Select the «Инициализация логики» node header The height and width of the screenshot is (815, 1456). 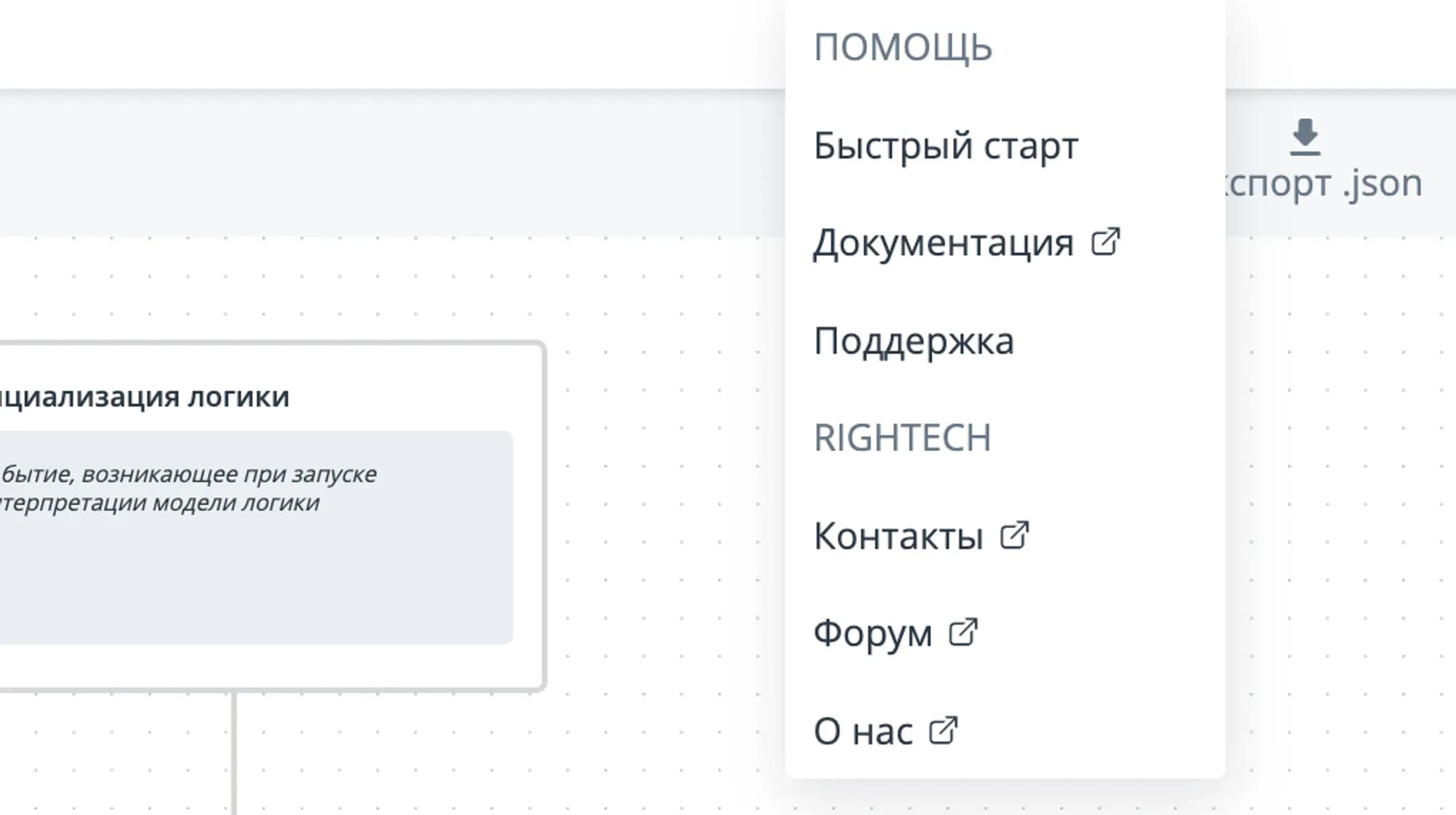tap(146, 396)
